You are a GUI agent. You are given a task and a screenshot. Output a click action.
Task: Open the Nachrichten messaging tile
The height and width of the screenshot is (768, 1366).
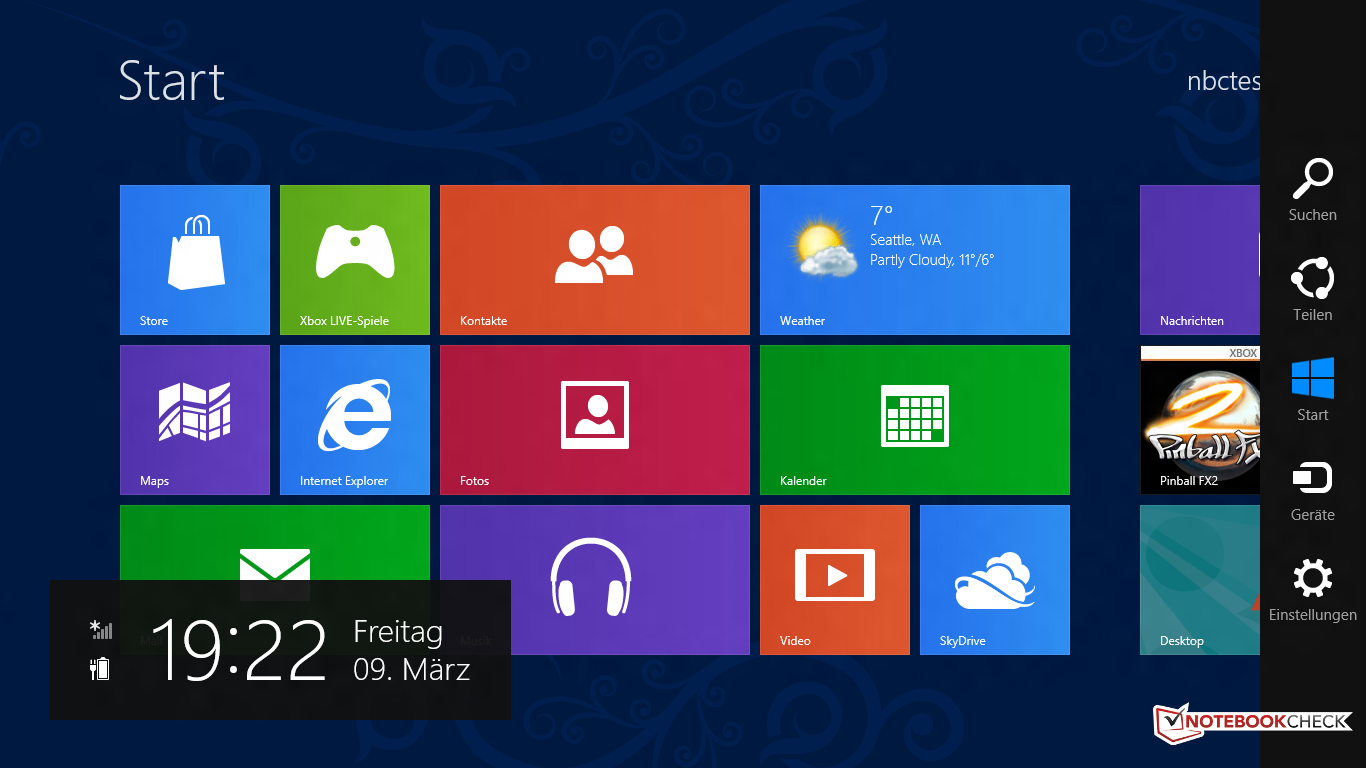point(1200,260)
